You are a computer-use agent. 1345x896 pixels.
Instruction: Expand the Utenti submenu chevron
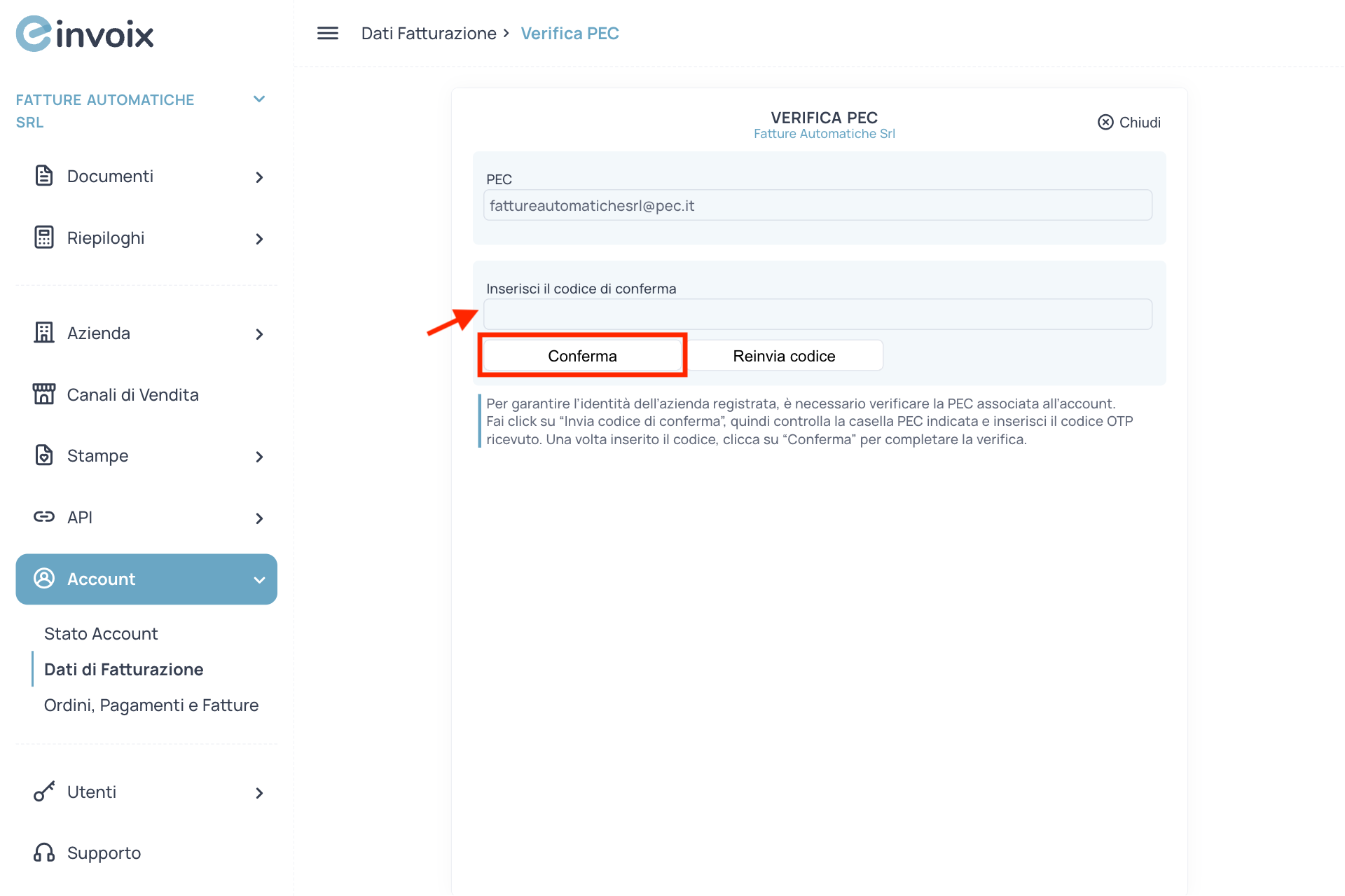click(259, 793)
